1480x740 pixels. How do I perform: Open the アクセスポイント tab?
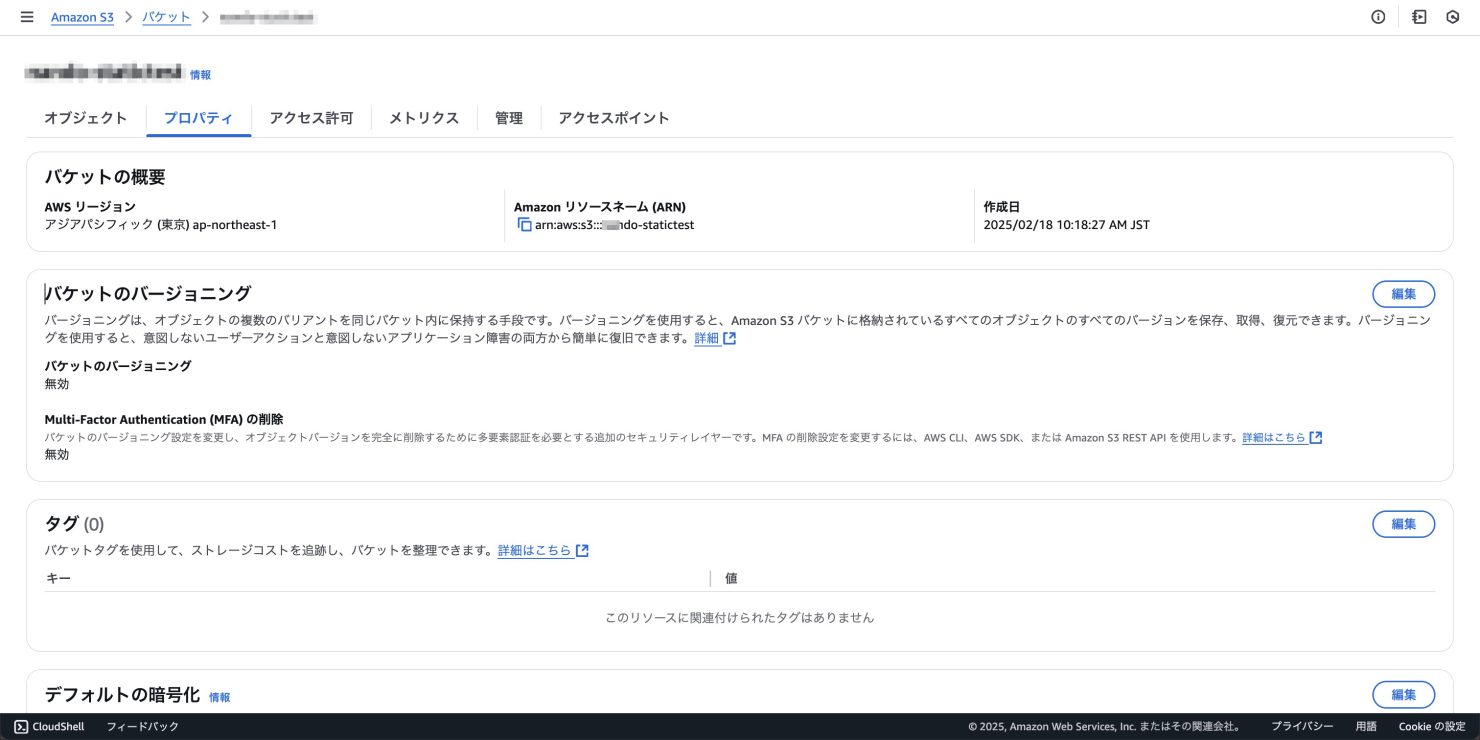[x=613, y=118]
